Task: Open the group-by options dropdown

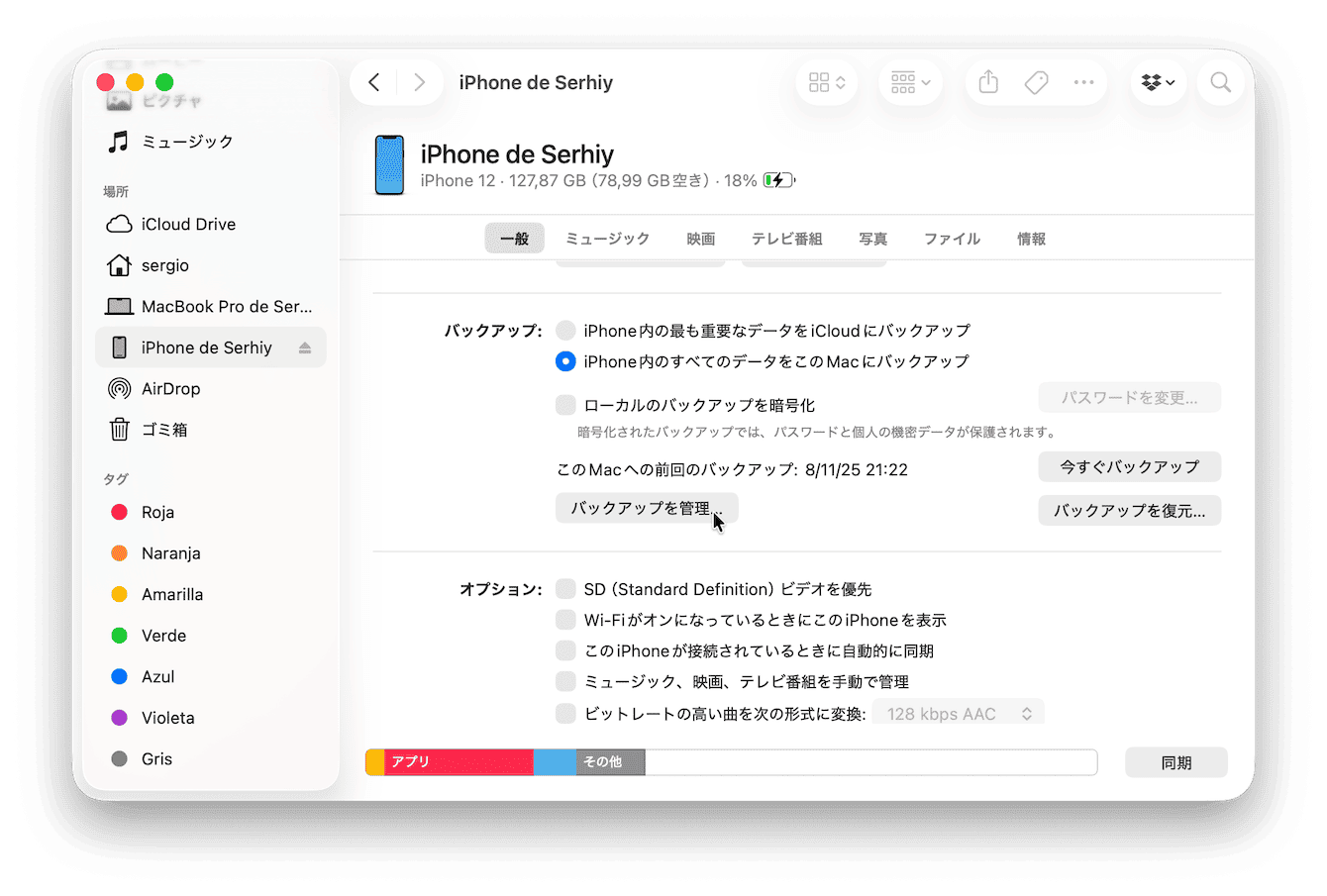Action: tap(910, 82)
